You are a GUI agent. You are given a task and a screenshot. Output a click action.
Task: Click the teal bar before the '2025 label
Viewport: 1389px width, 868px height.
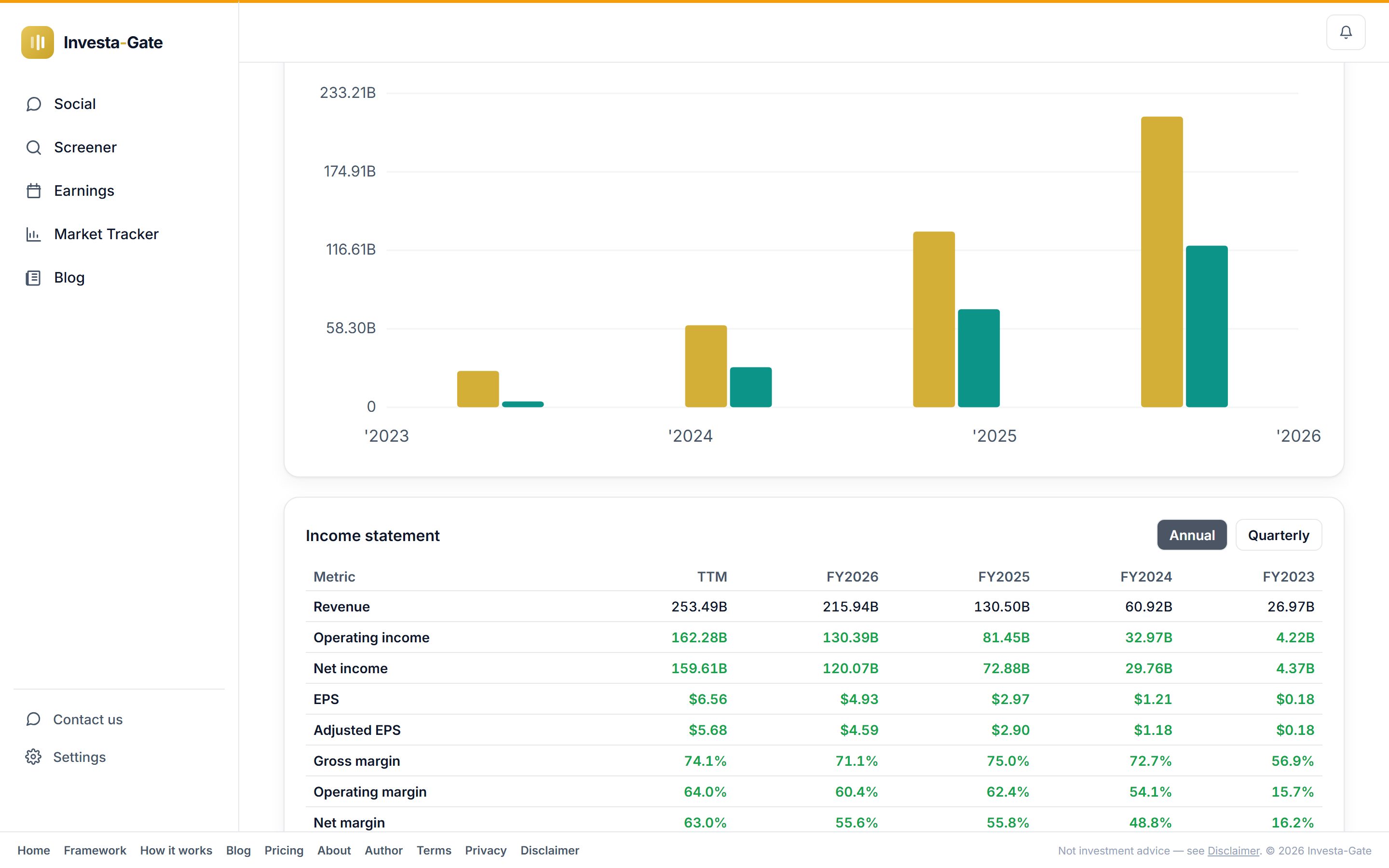click(979, 358)
